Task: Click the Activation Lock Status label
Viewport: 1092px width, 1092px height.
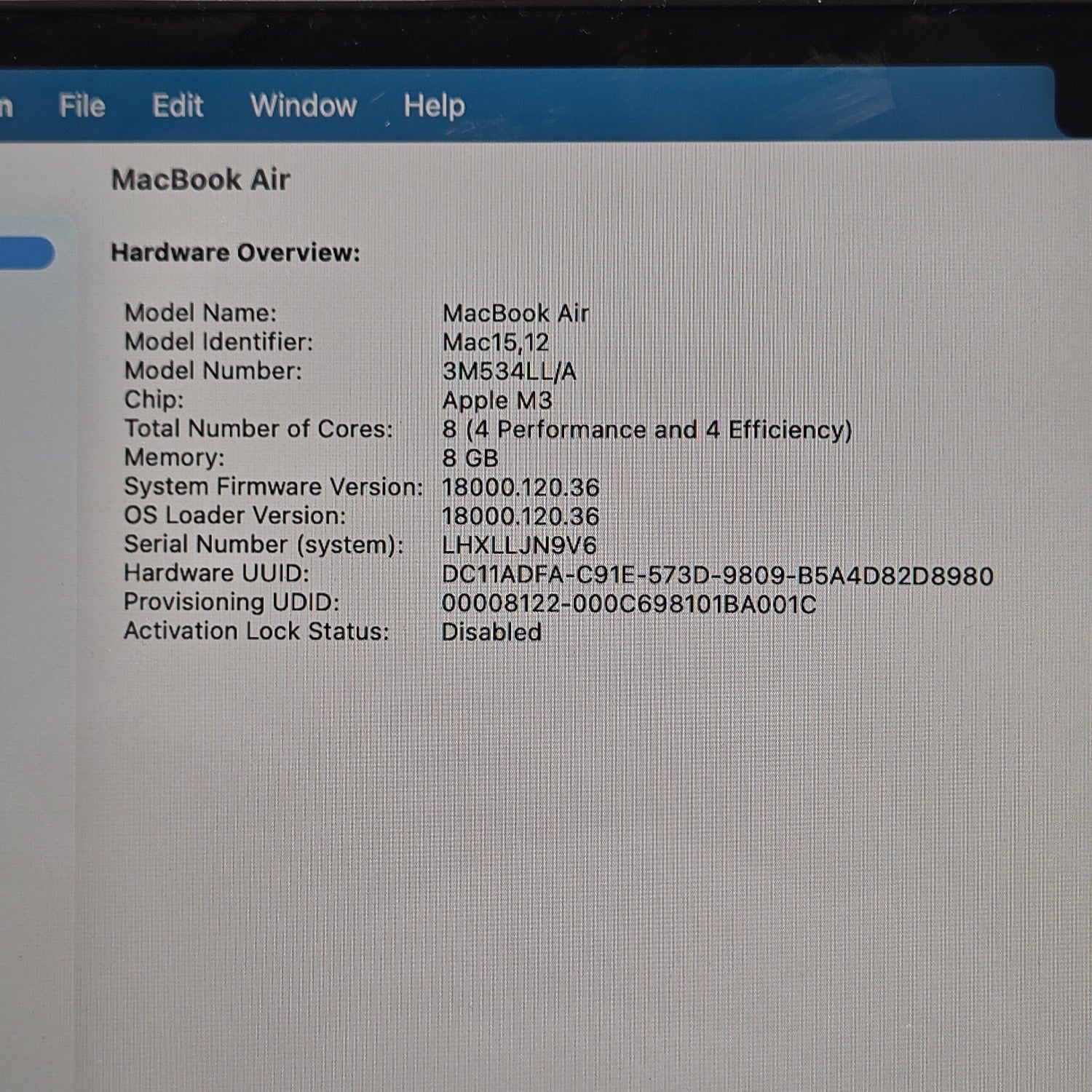Action: [x=257, y=631]
